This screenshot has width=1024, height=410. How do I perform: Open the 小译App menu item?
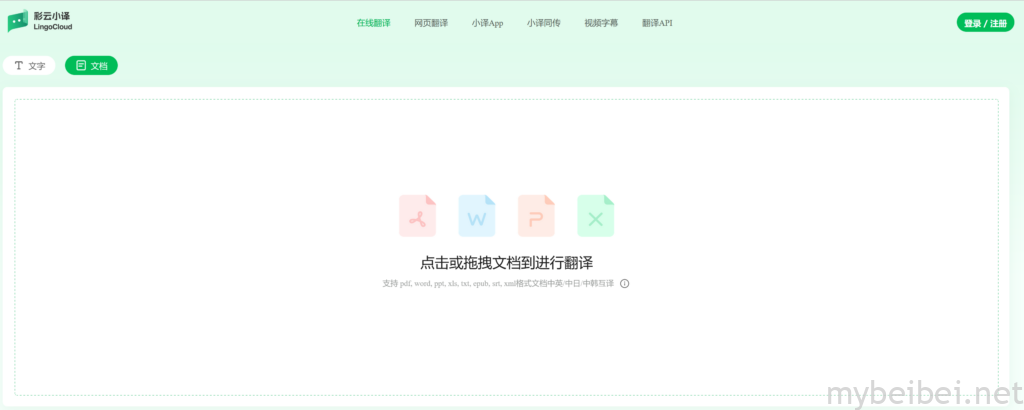tap(487, 22)
